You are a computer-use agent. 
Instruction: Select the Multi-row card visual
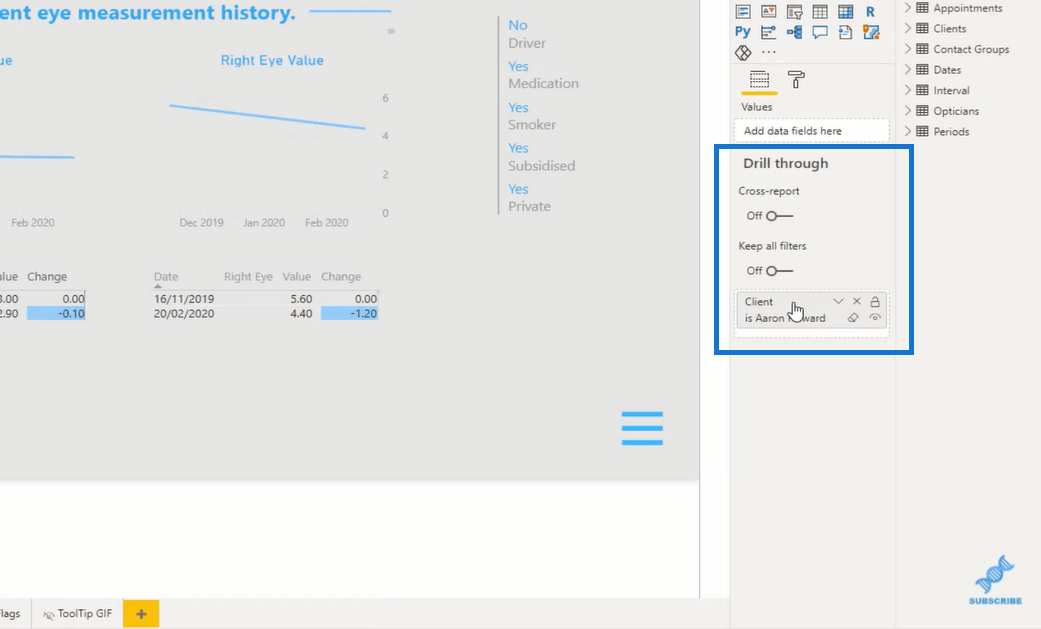743,11
